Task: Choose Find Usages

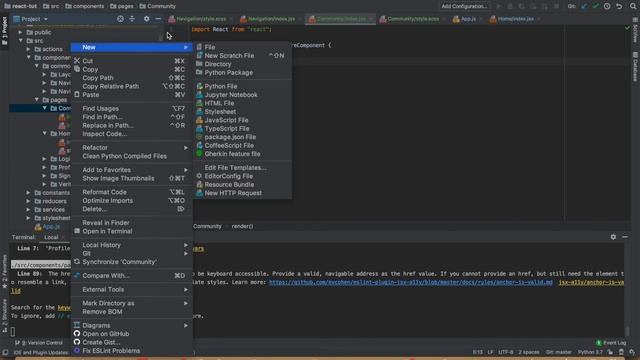Action: coord(100,109)
